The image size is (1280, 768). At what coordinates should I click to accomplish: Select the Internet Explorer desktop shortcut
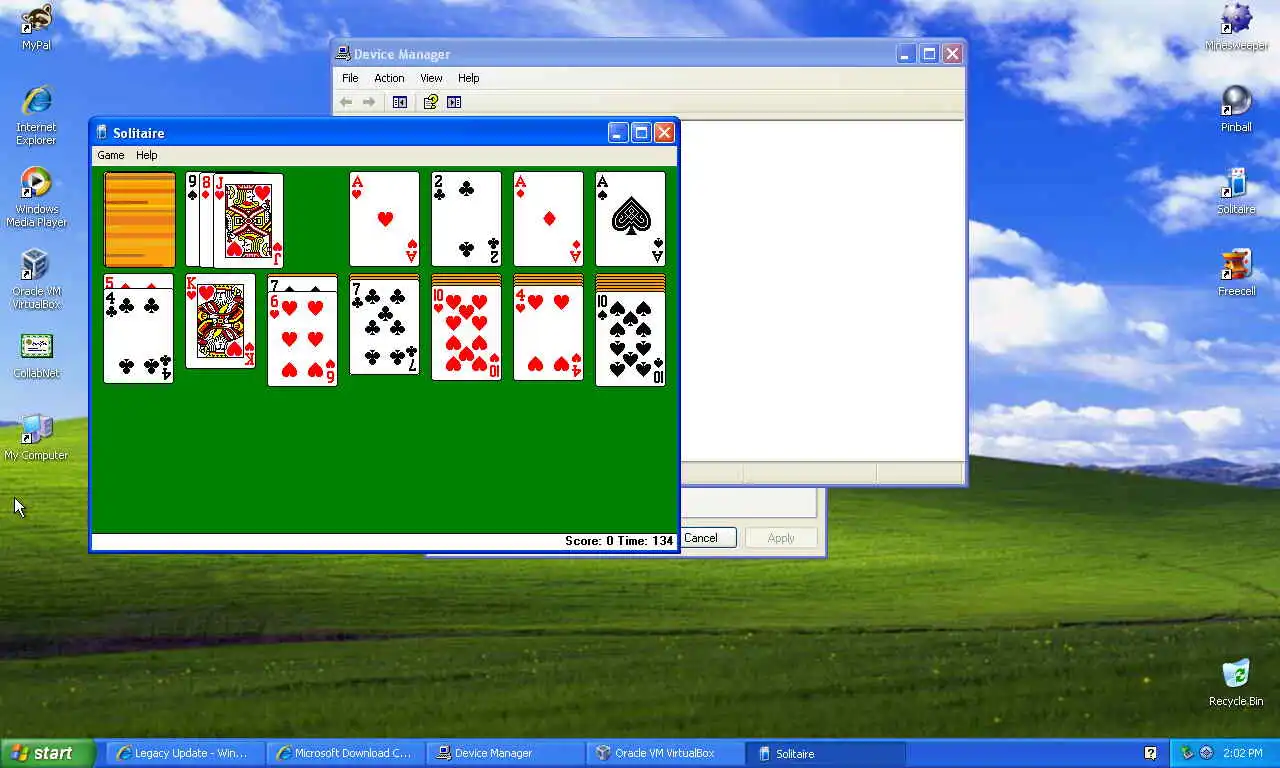coord(36,116)
